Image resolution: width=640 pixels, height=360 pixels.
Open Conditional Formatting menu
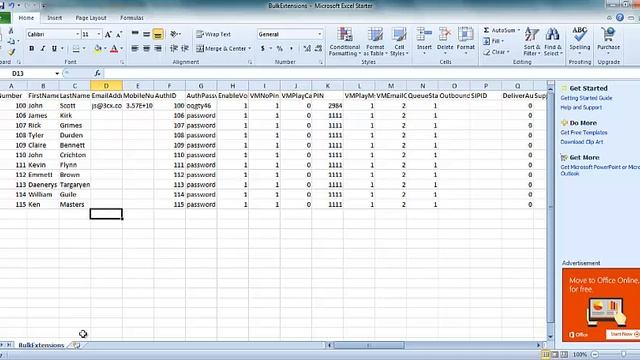tap(344, 42)
